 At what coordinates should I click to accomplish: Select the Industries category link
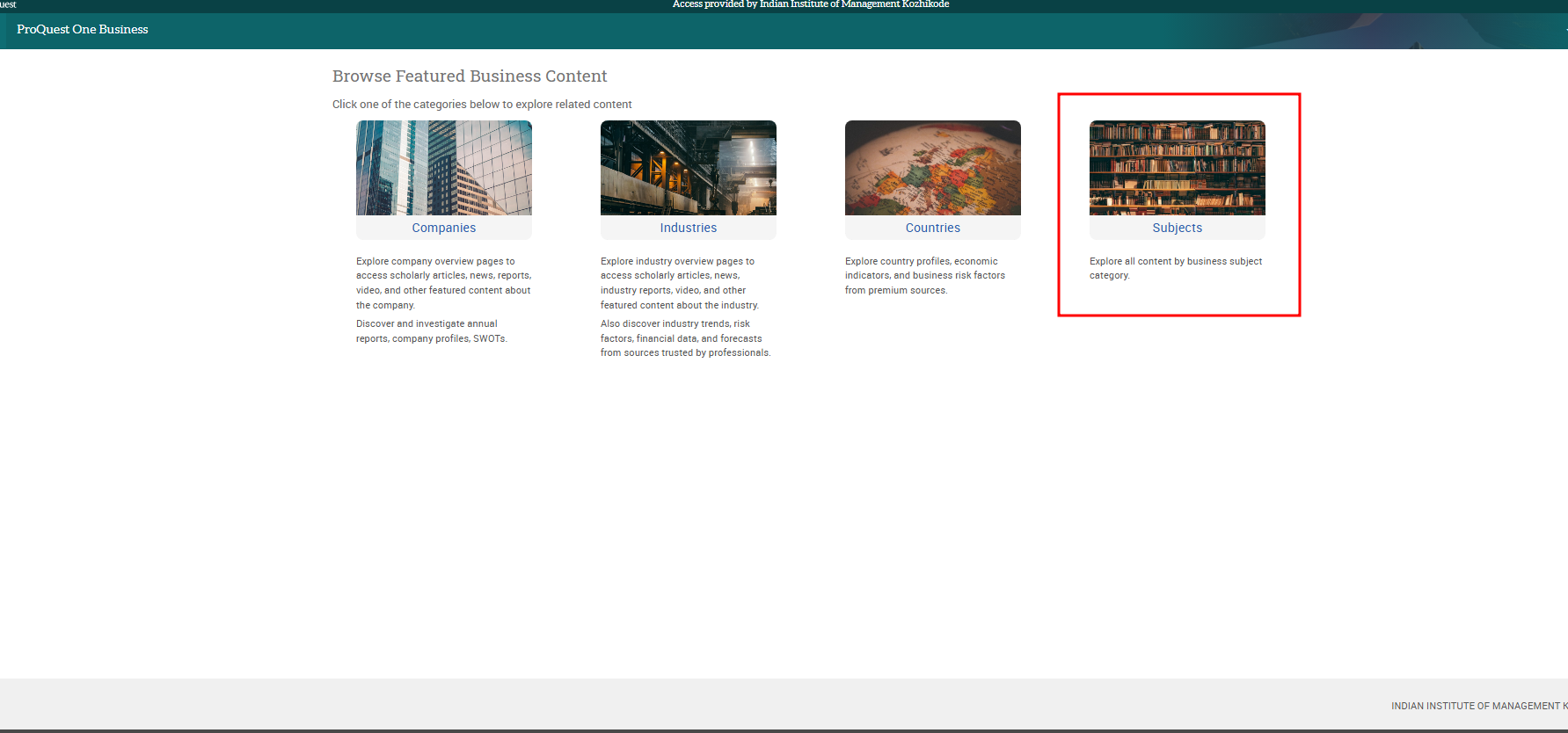click(x=688, y=228)
